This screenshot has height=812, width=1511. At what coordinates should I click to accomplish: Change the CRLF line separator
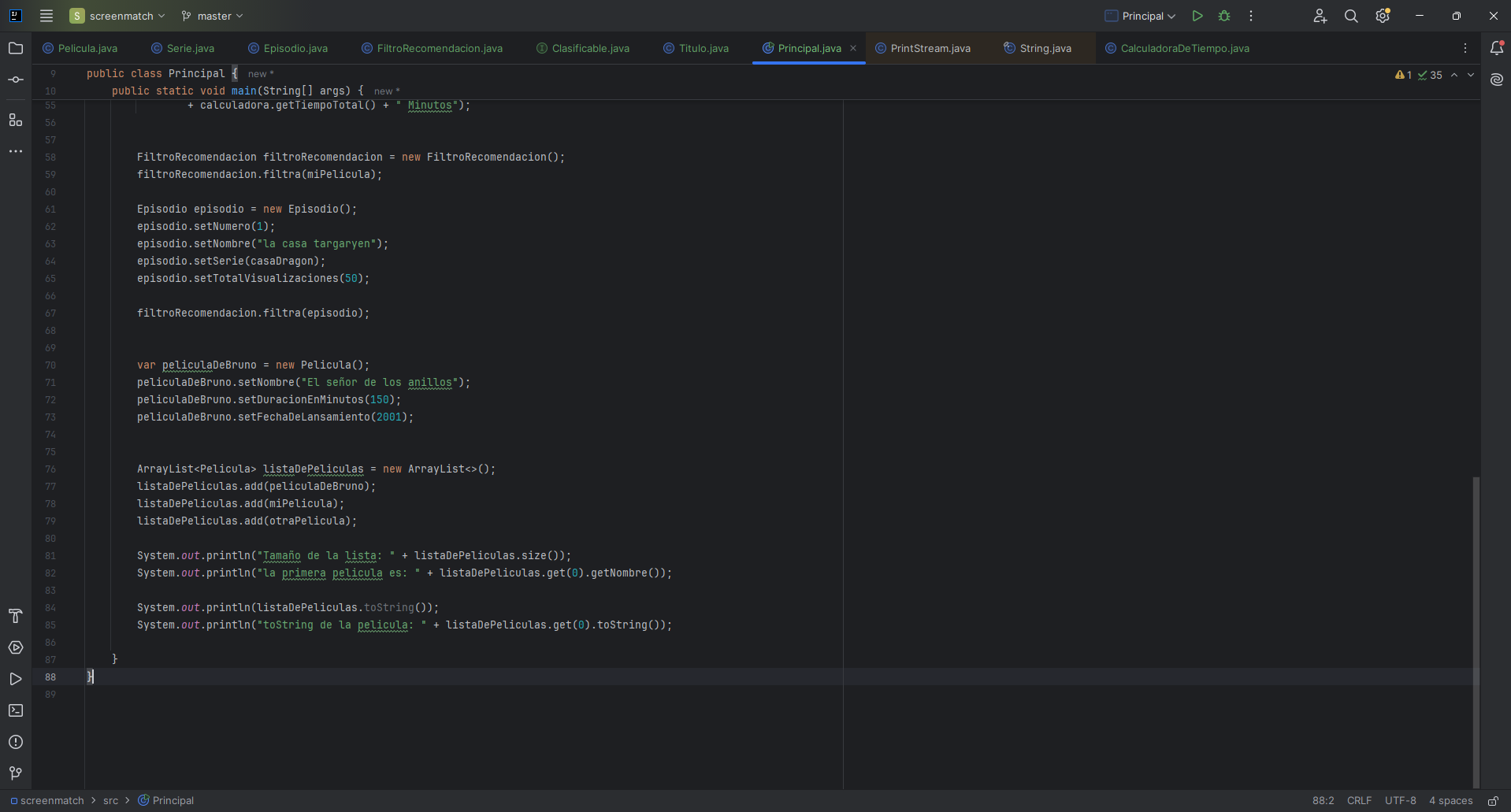coord(1359,800)
